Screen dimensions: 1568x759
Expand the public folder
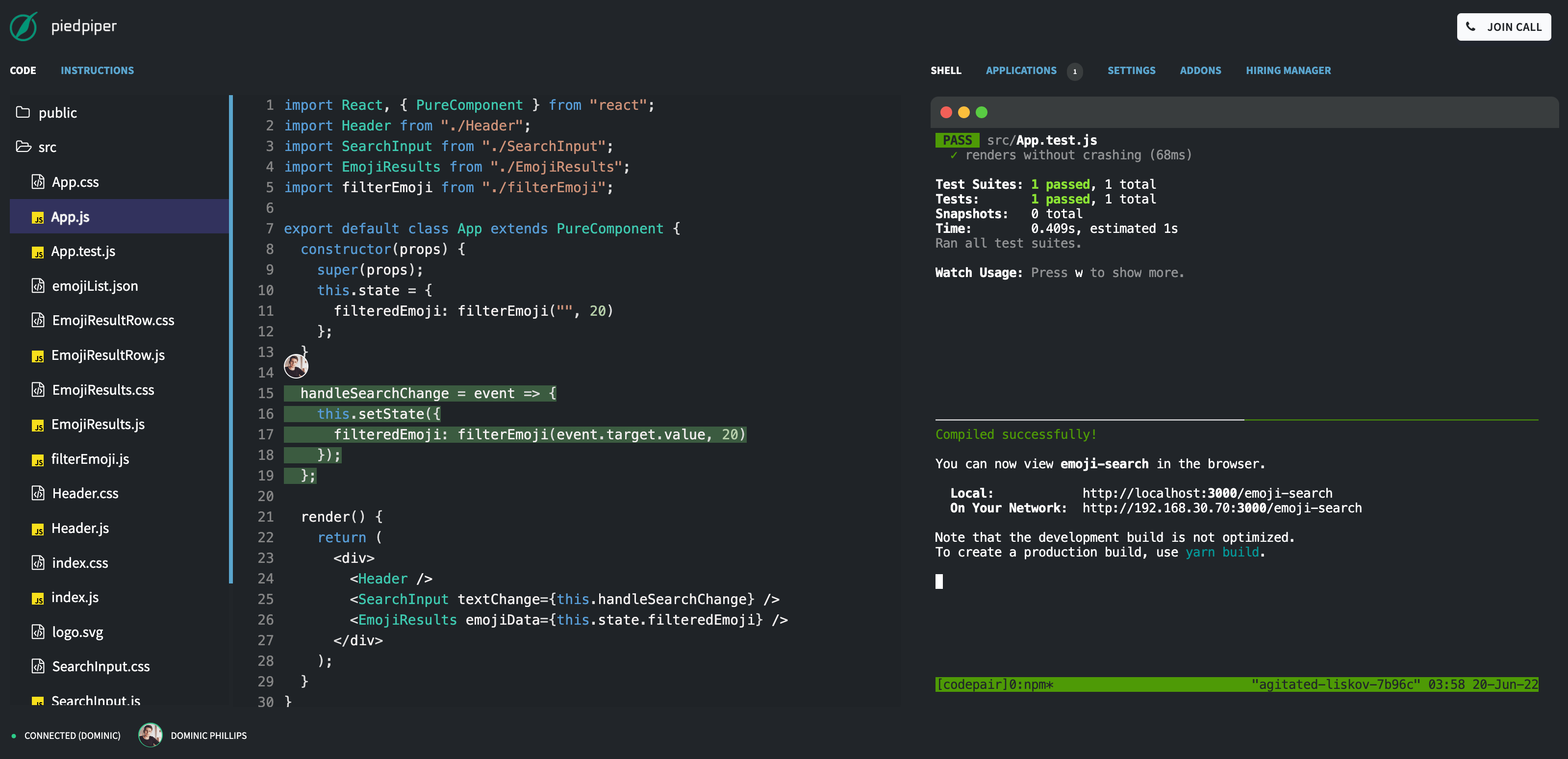pyautogui.click(x=57, y=112)
